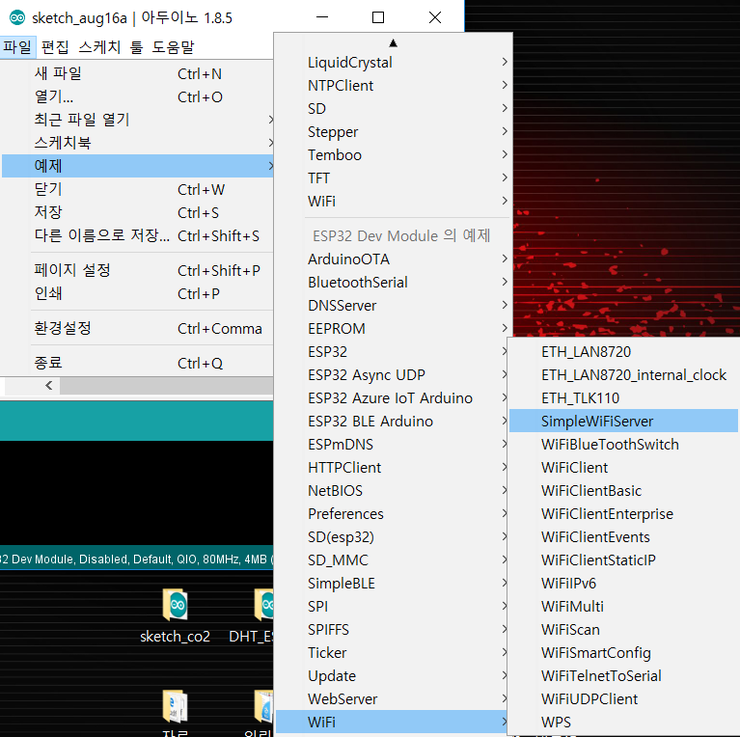Screen dimensions: 740x737
Task: Choose 다른 이름으로 저장... entry
Action: [138, 235]
